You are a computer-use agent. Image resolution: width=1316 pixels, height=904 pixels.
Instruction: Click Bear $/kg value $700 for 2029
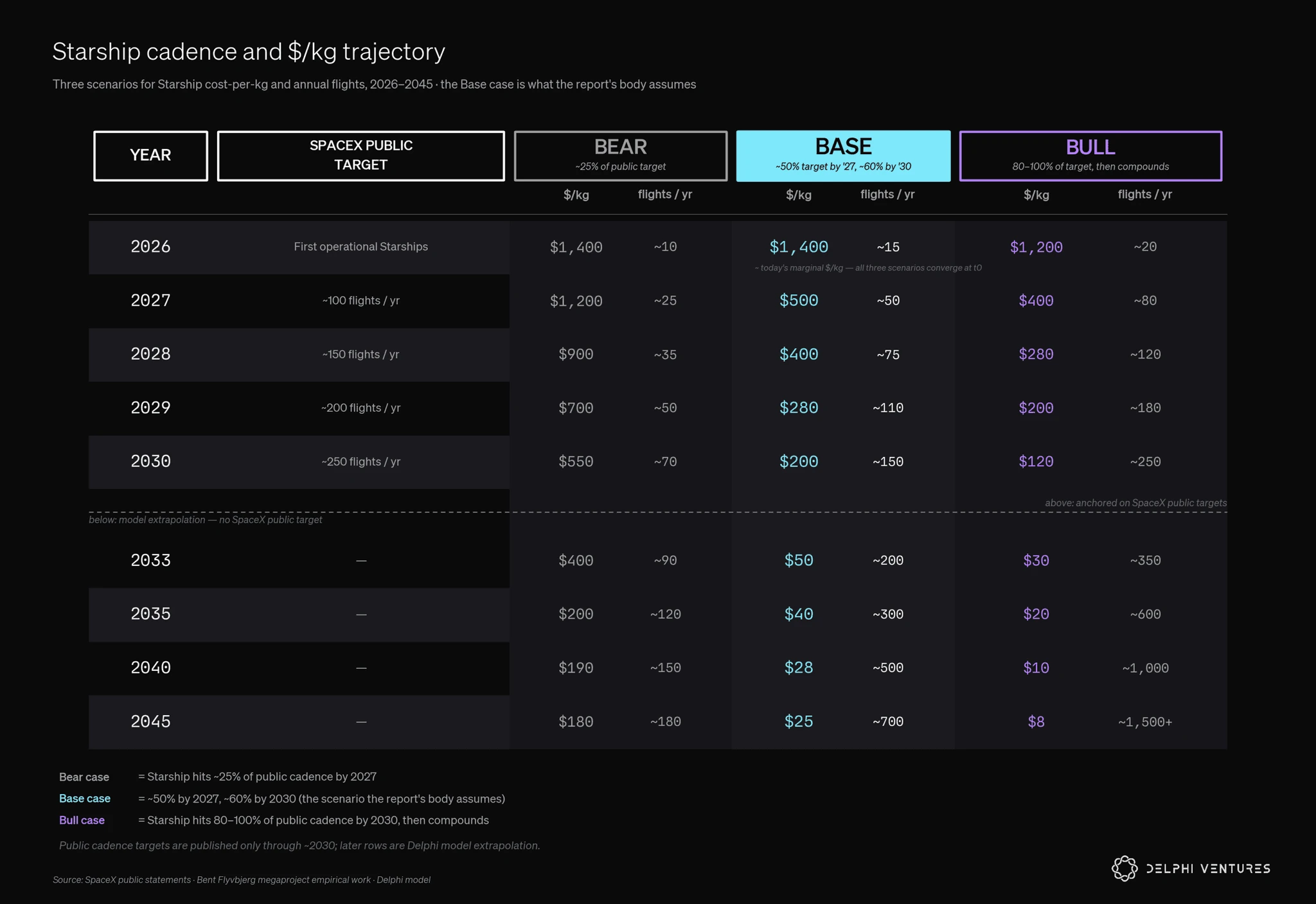click(x=576, y=408)
